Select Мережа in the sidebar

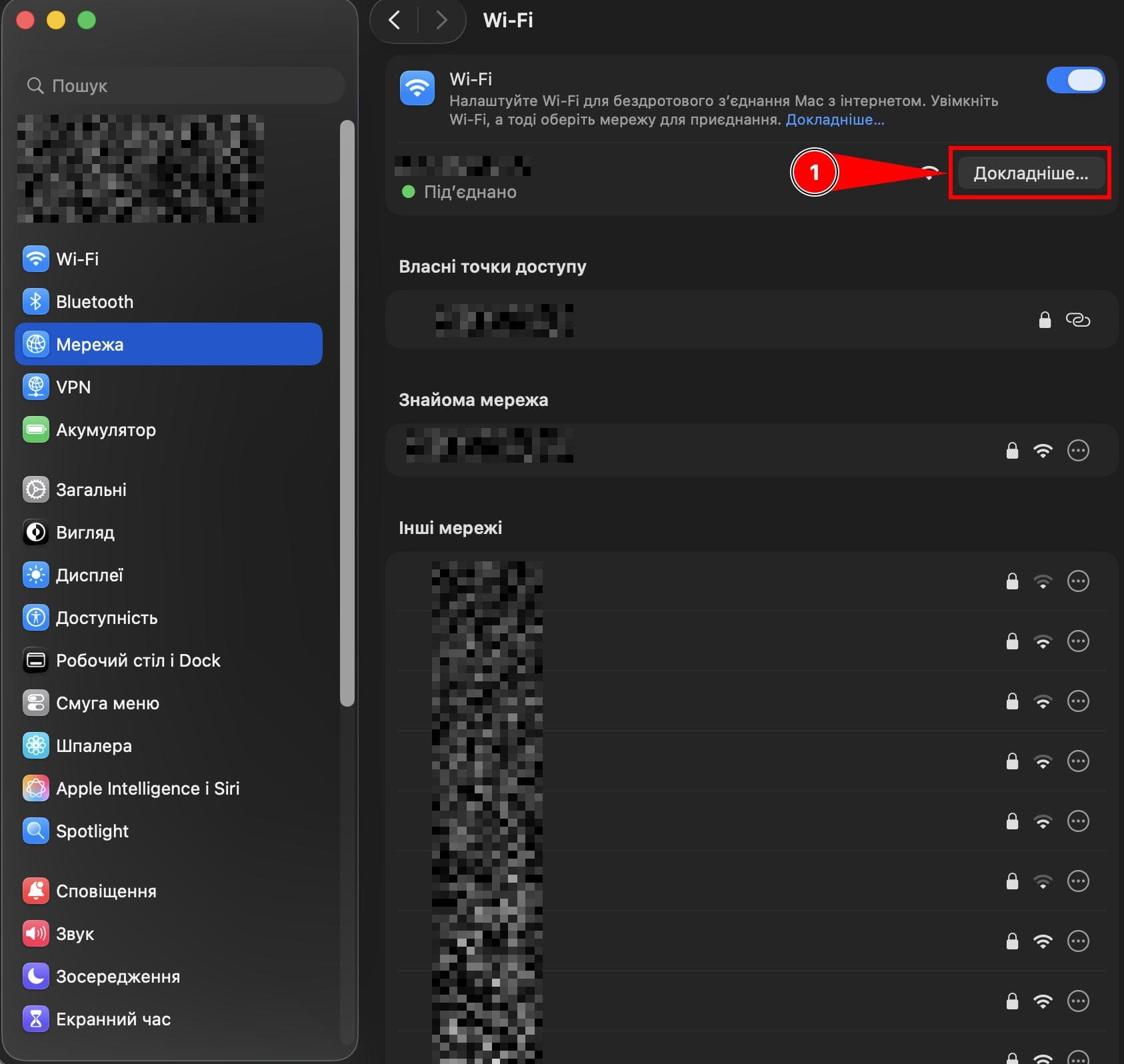click(x=169, y=344)
